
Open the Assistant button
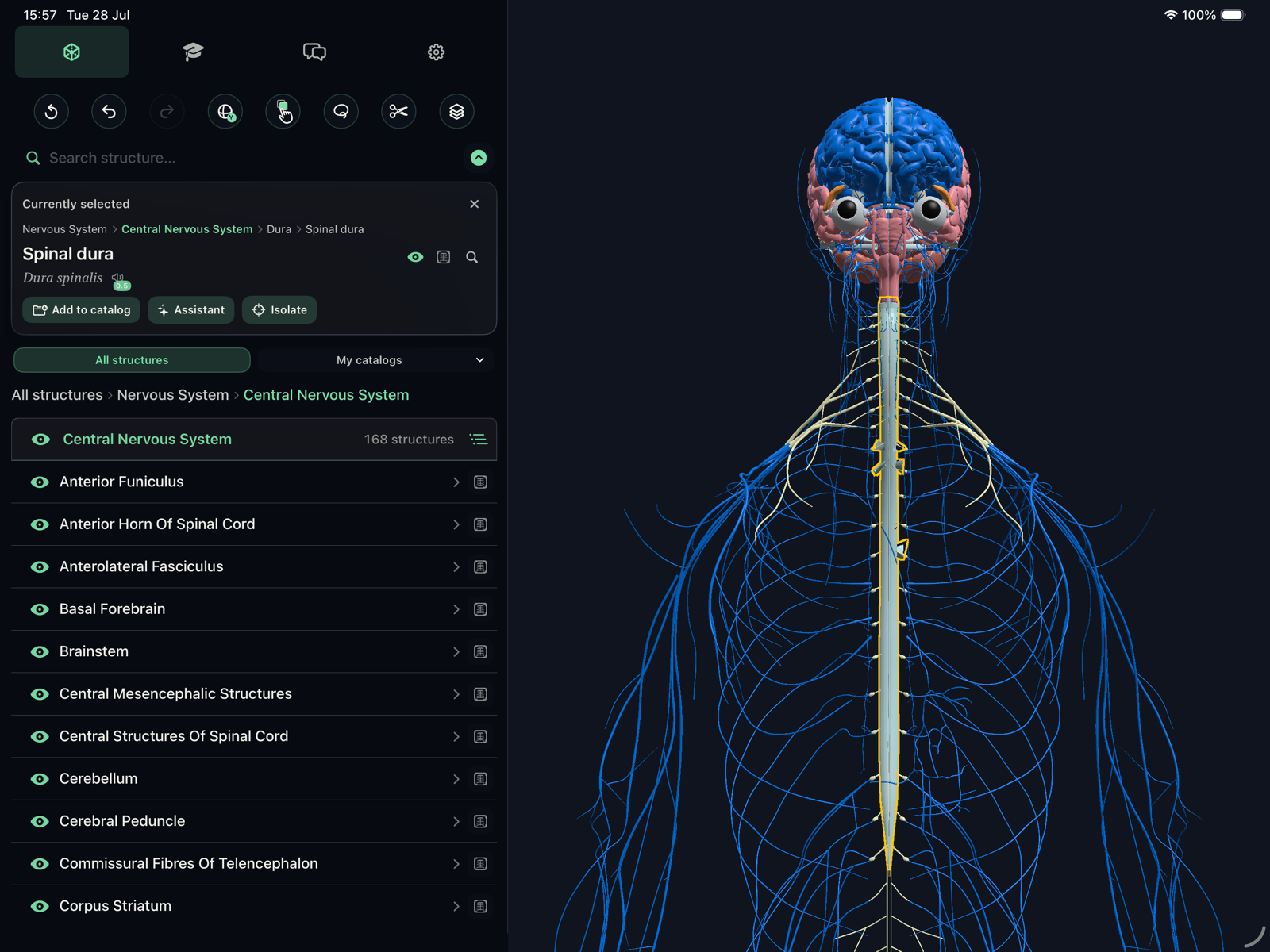pyautogui.click(x=191, y=310)
